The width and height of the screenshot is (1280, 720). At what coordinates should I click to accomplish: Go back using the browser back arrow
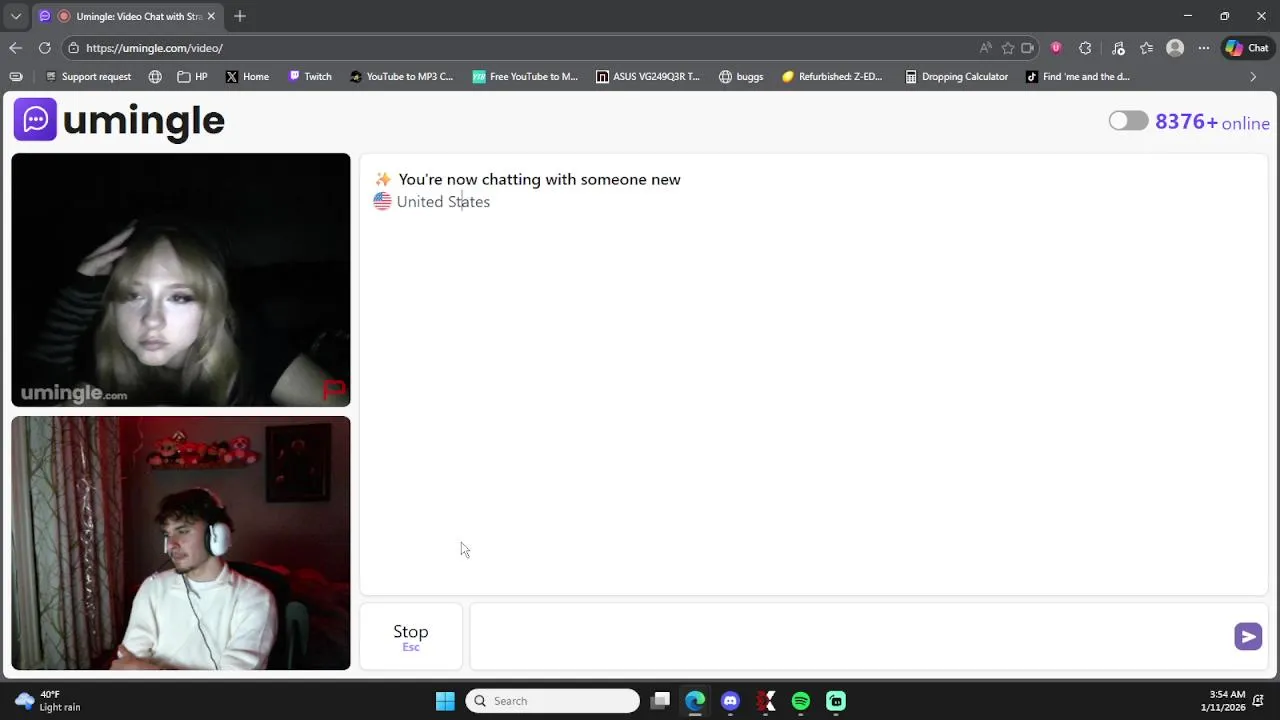click(15, 48)
